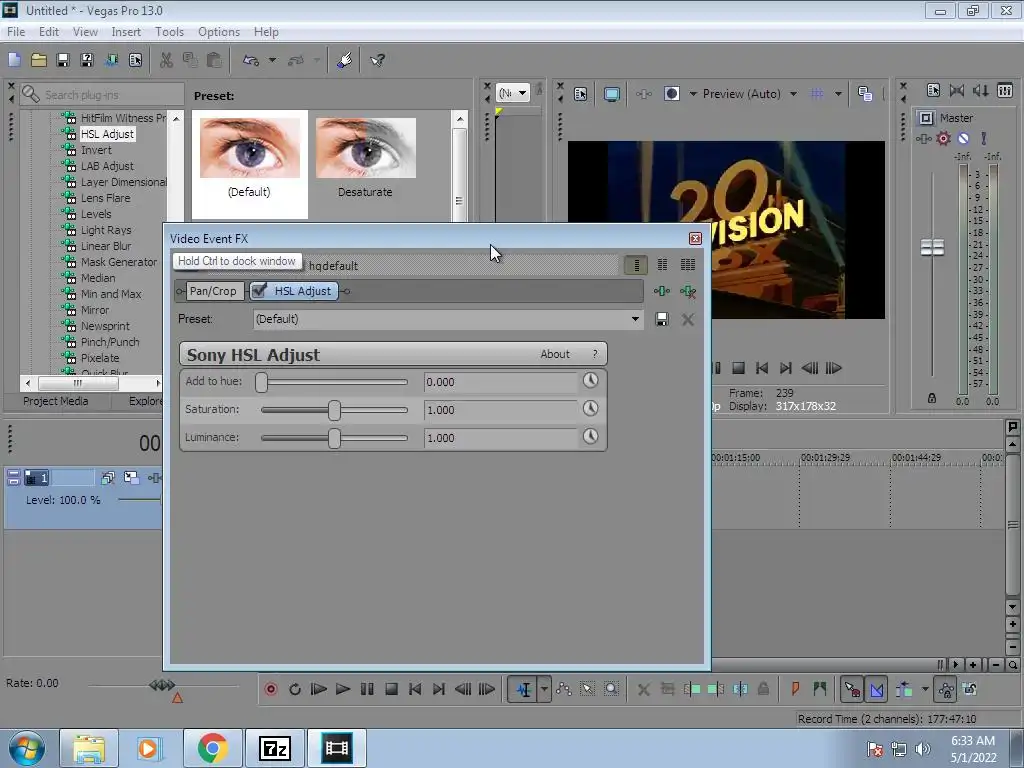Click the Luminance slider handle
Viewport: 1024px width, 768px height.
pos(334,438)
